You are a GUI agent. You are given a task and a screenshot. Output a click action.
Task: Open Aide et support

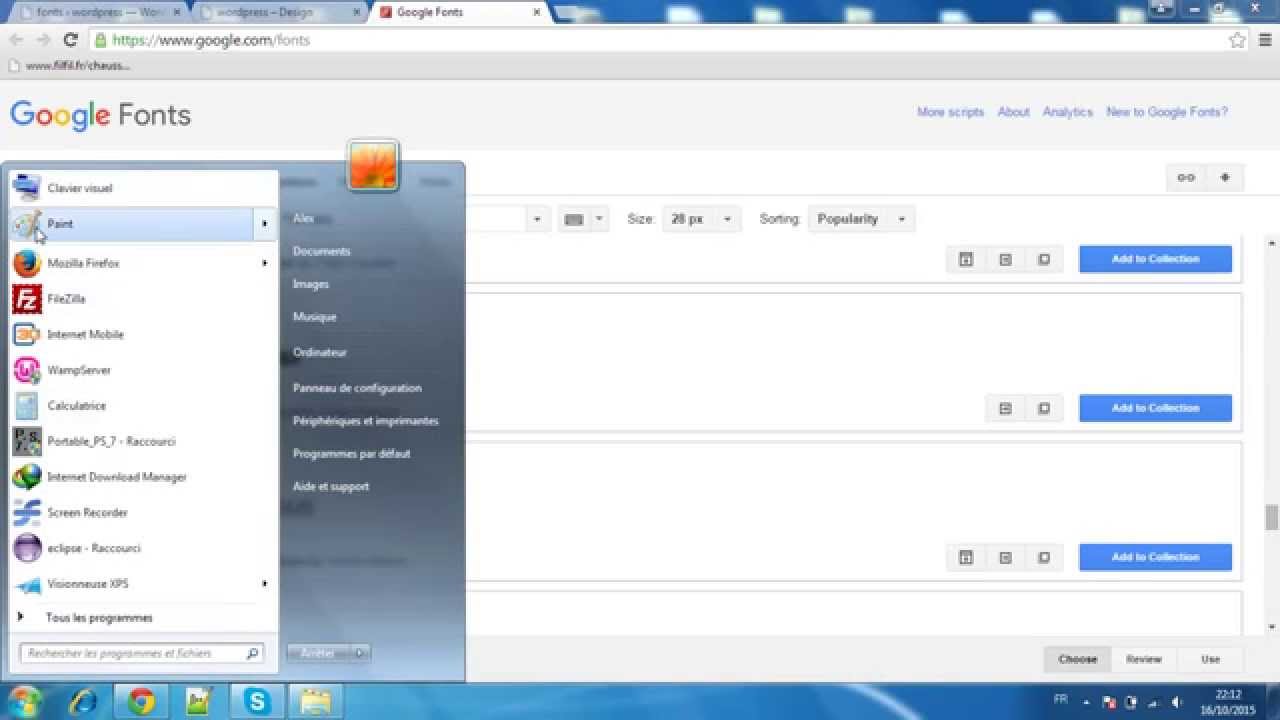point(331,486)
